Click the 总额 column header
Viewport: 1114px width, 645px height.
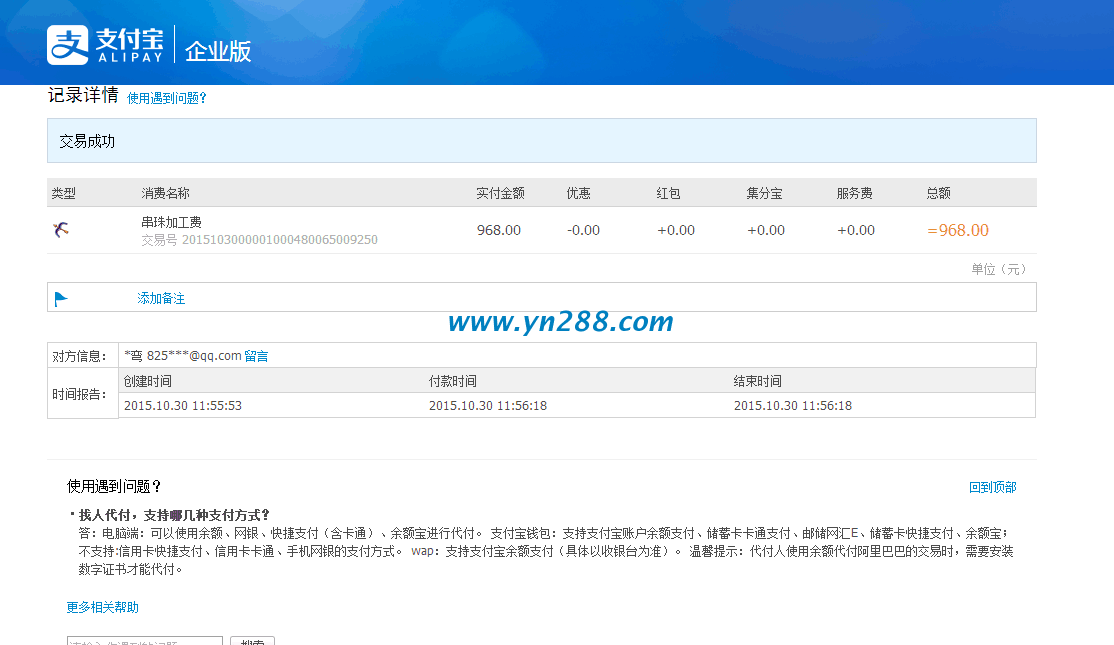(938, 192)
